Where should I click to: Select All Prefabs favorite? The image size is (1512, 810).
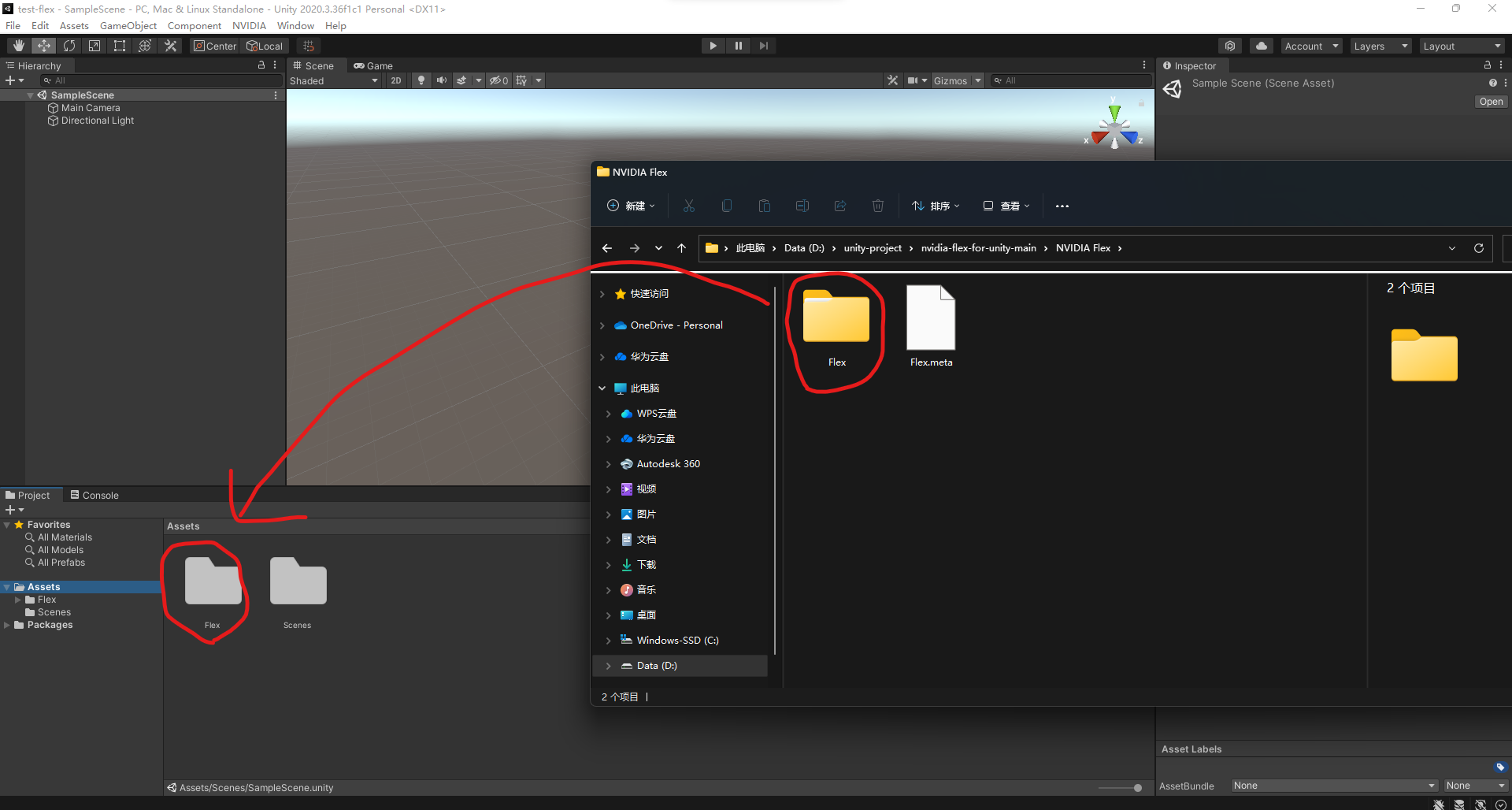[x=61, y=563]
